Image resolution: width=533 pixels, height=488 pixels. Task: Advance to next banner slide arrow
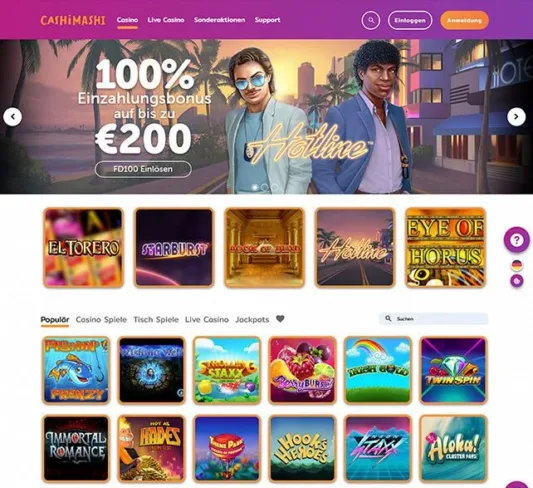(x=516, y=117)
